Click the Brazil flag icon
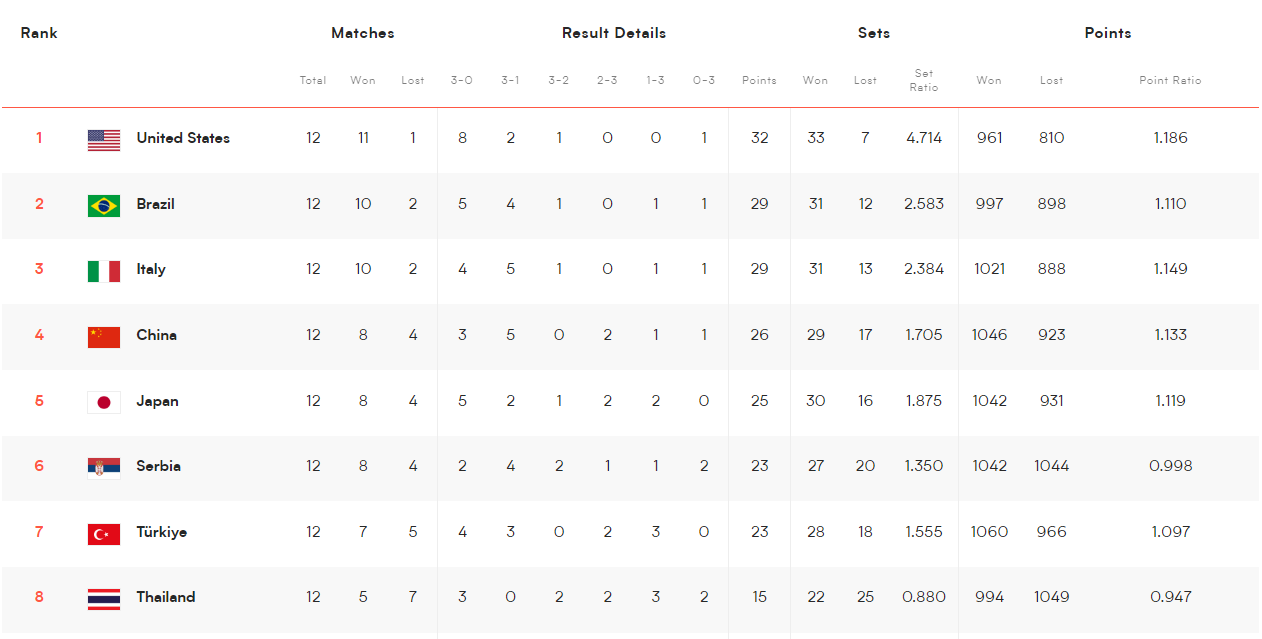This screenshot has width=1262, height=639. 104,205
